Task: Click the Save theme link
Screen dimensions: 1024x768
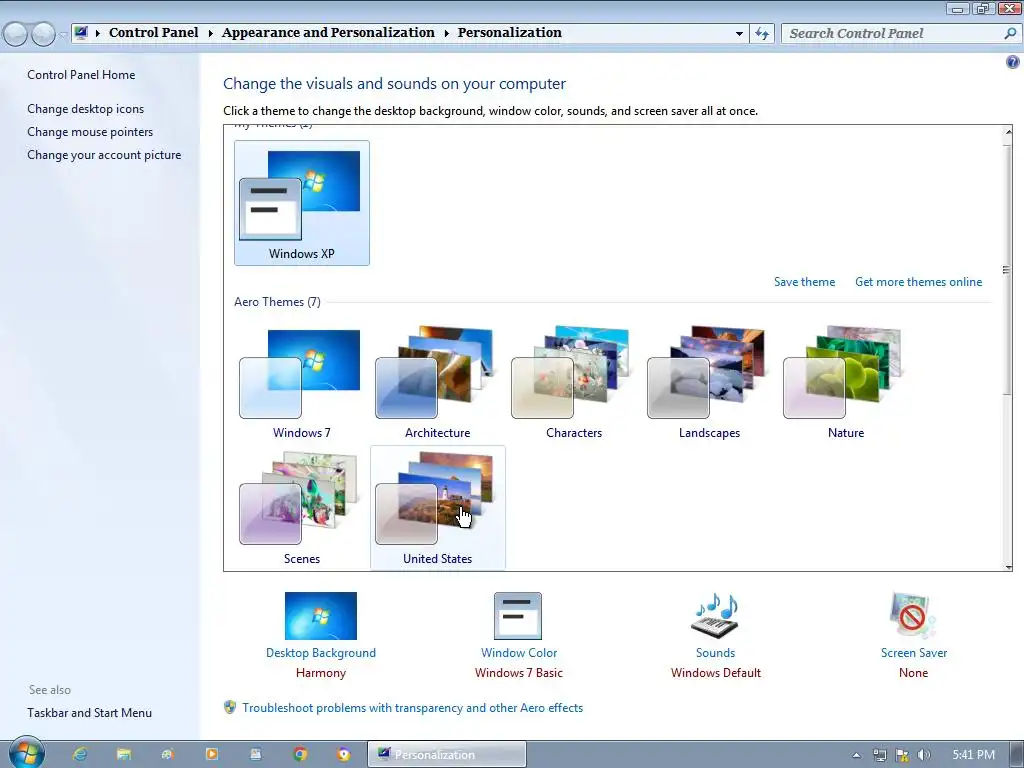Action: (805, 281)
